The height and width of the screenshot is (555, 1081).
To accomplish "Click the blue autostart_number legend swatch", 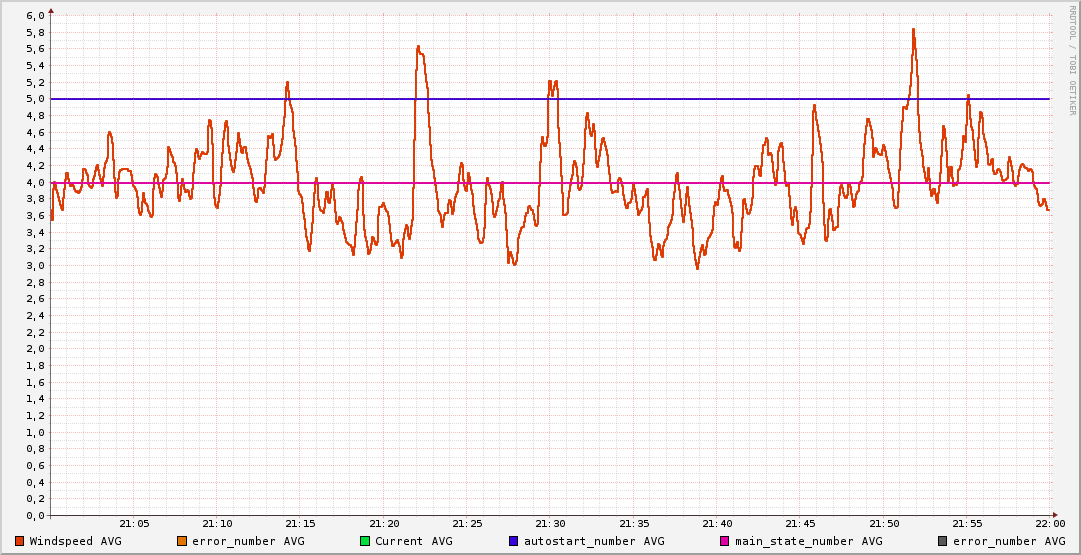I will 514,541.
